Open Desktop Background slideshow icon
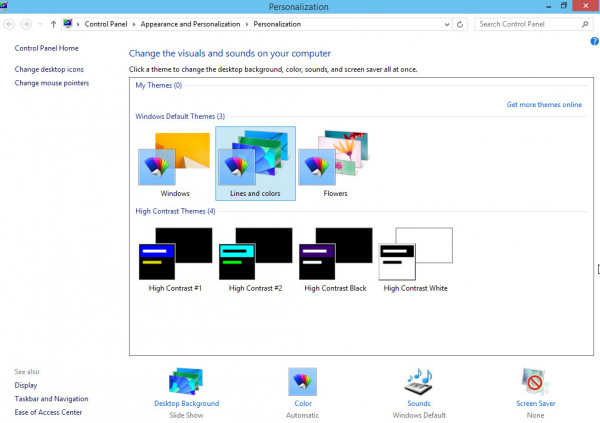Image resolution: width=600 pixels, height=423 pixels. (x=186, y=382)
